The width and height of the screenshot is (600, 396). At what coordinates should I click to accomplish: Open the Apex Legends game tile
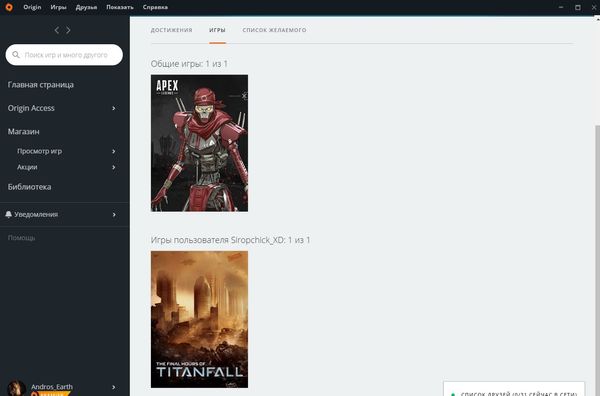pyautogui.click(x=199, y=143)
